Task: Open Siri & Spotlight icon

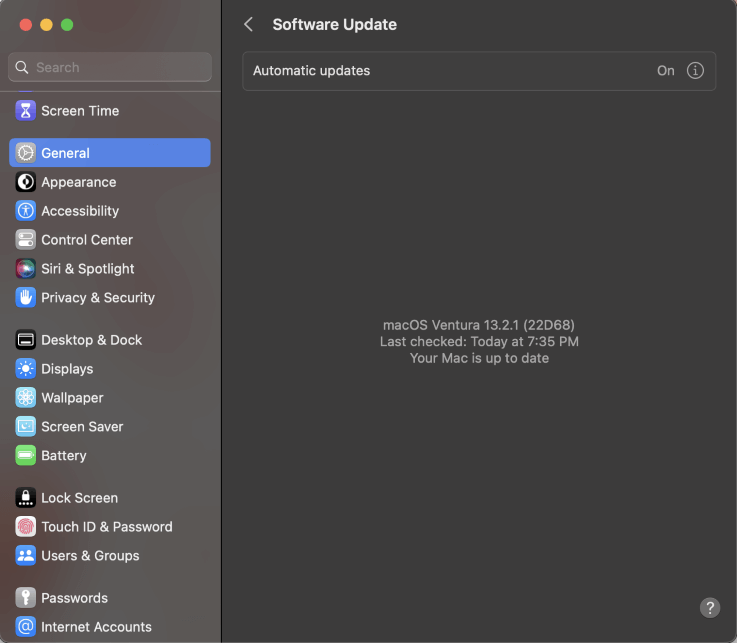Action: pos(25,269)
